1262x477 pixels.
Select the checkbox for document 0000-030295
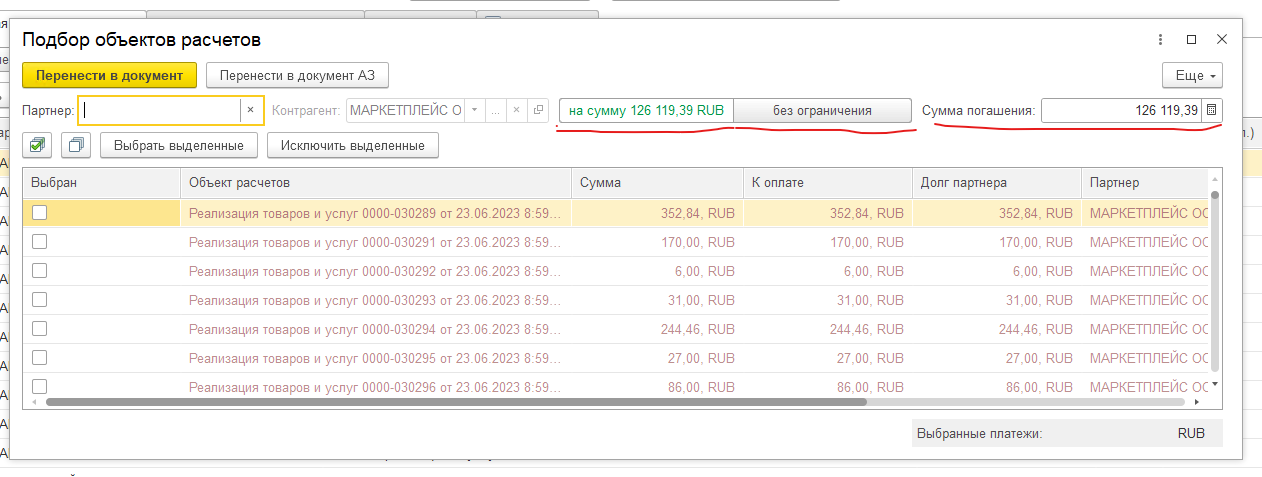tap(40, 357)
